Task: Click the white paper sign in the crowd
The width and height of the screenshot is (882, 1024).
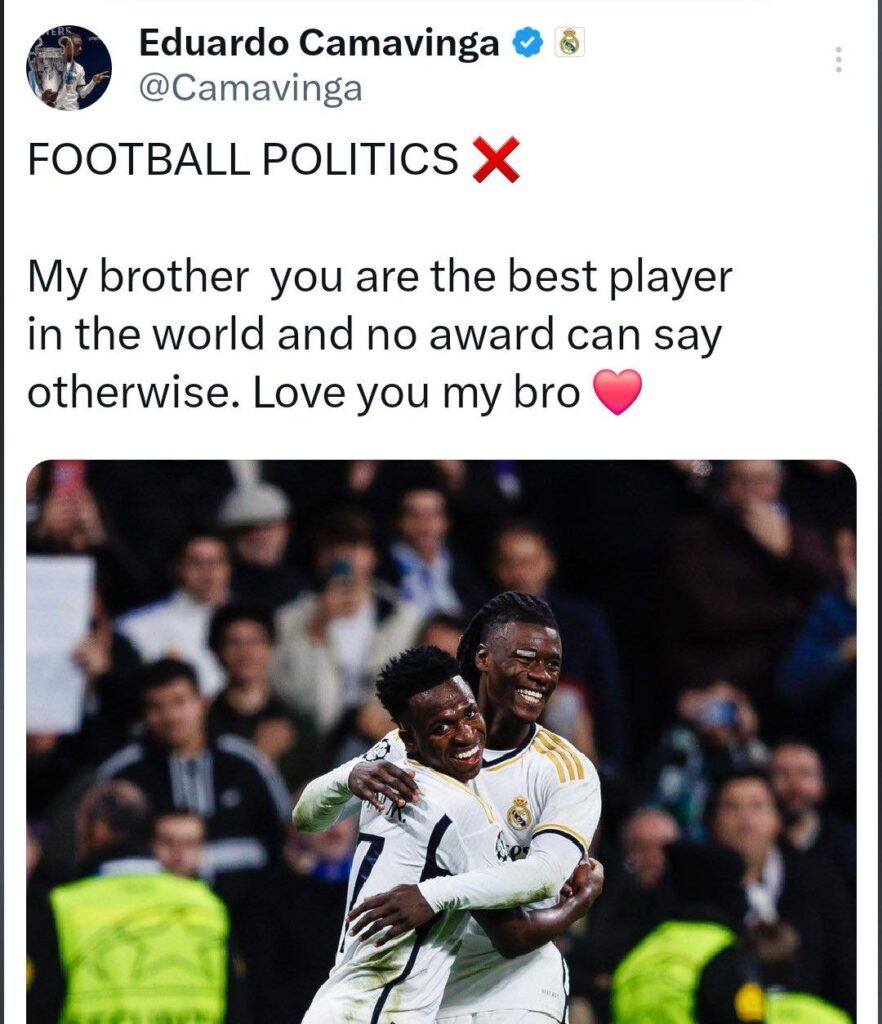Action: point(60,643)
